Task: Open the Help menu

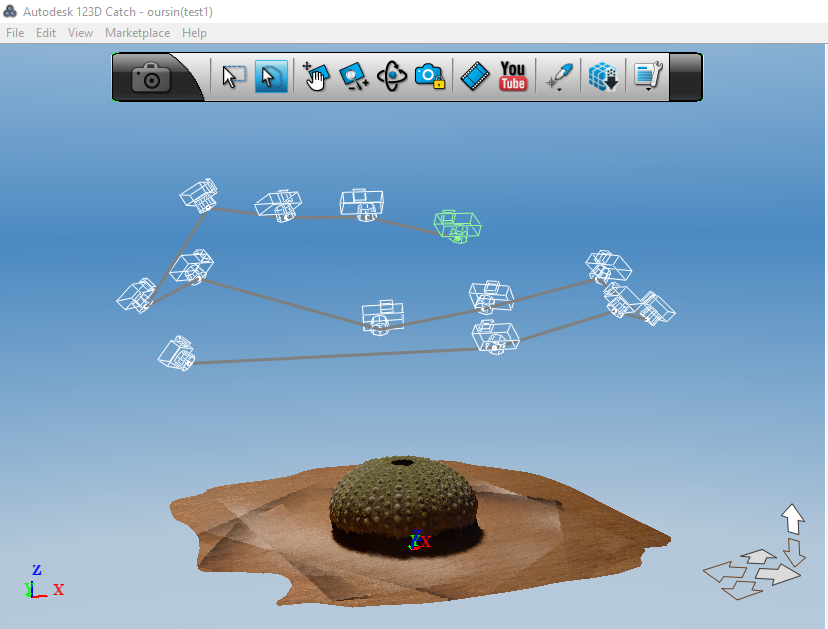Action: [194, 33]
